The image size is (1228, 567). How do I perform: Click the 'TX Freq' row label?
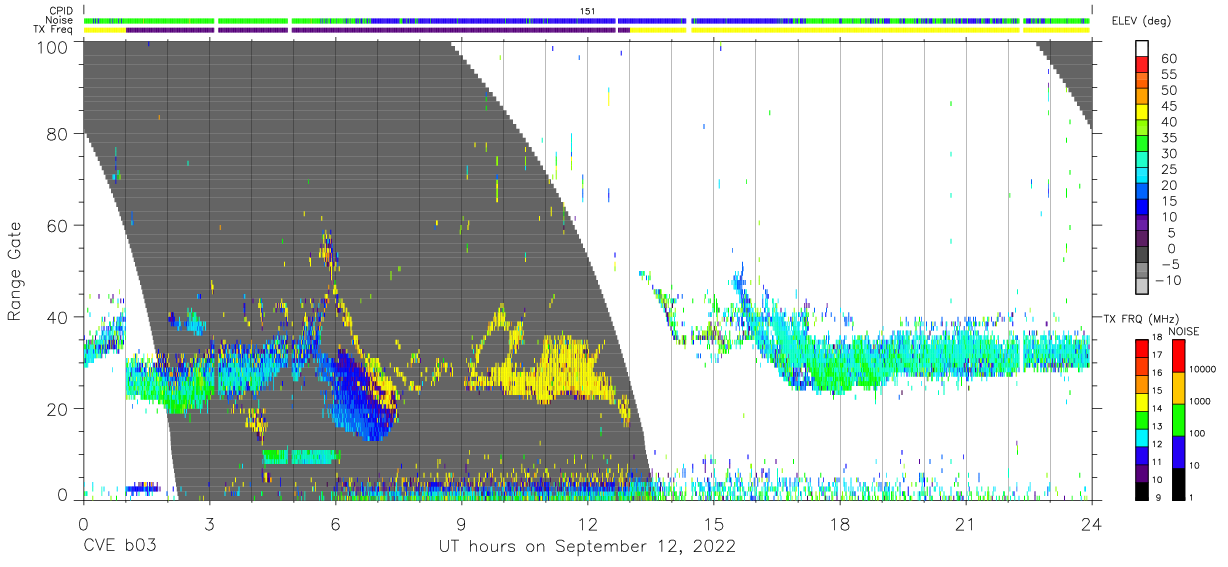[54, 29]
